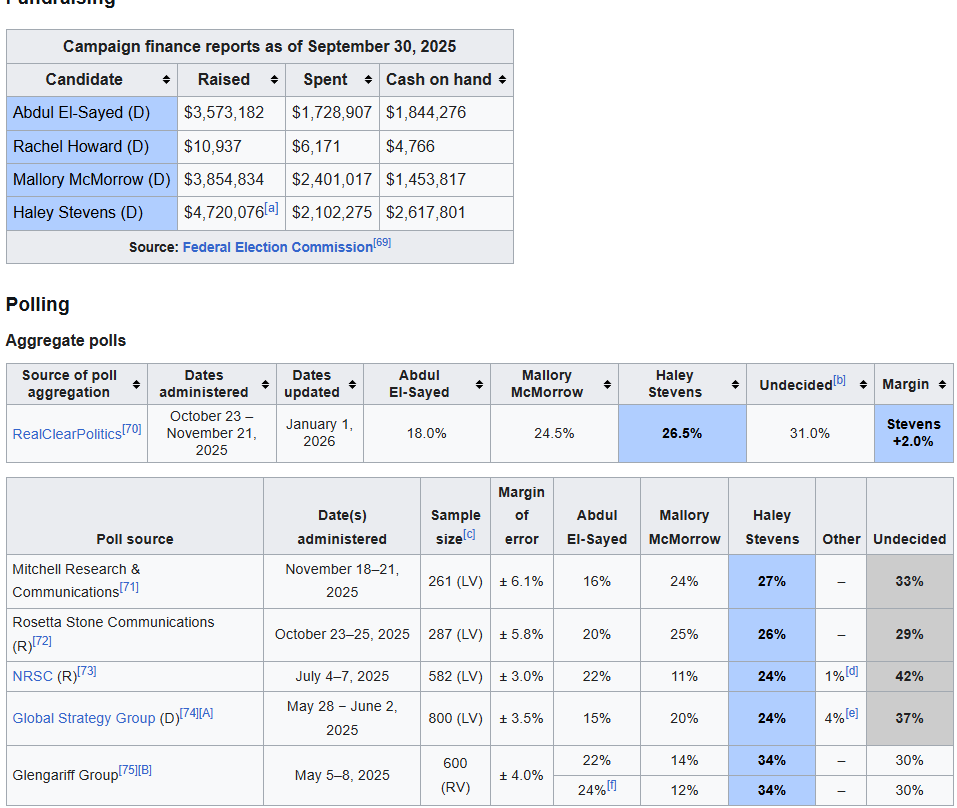Viewport: 957px width, 808px height.
Task: Select the 42% undecided cell
Action: (x=909, y=676)
